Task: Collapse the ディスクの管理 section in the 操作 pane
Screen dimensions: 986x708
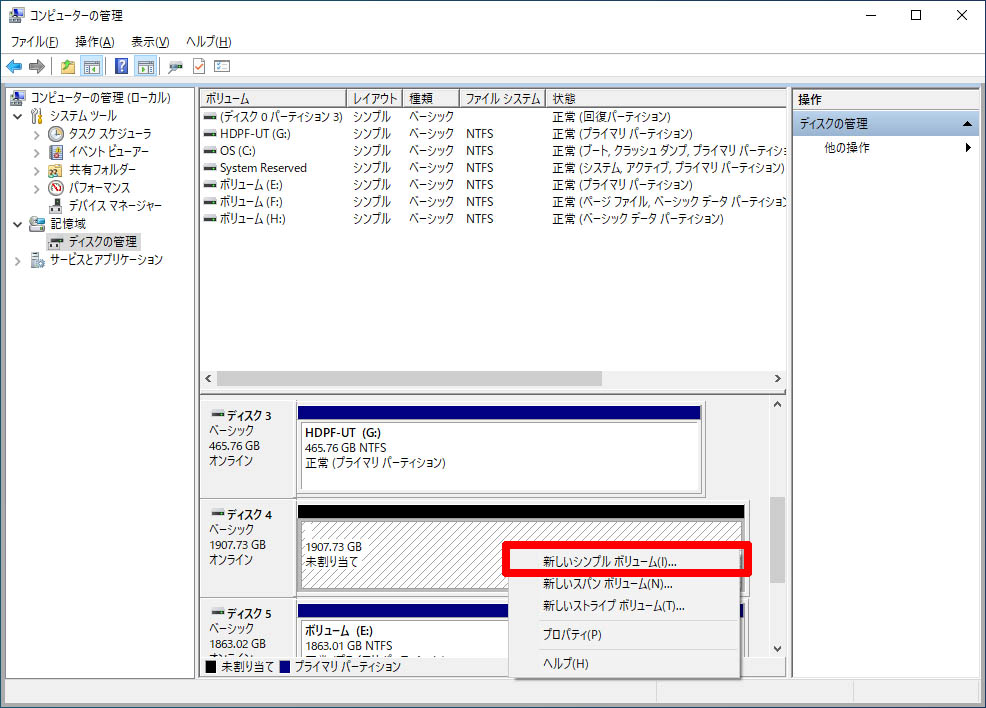Action: click(x=968, y=124)
